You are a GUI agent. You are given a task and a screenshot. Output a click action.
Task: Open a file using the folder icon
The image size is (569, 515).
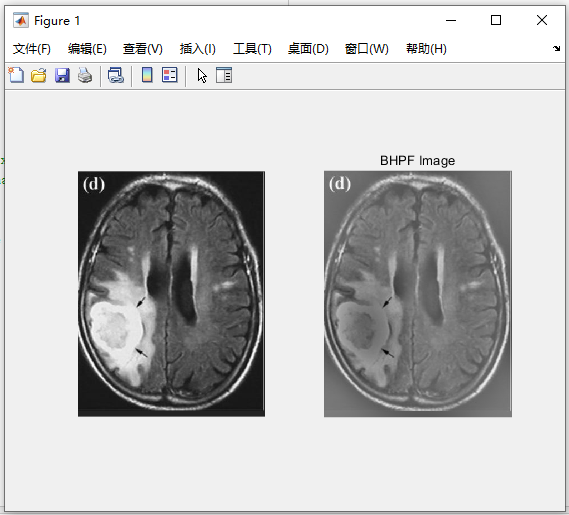39,75
